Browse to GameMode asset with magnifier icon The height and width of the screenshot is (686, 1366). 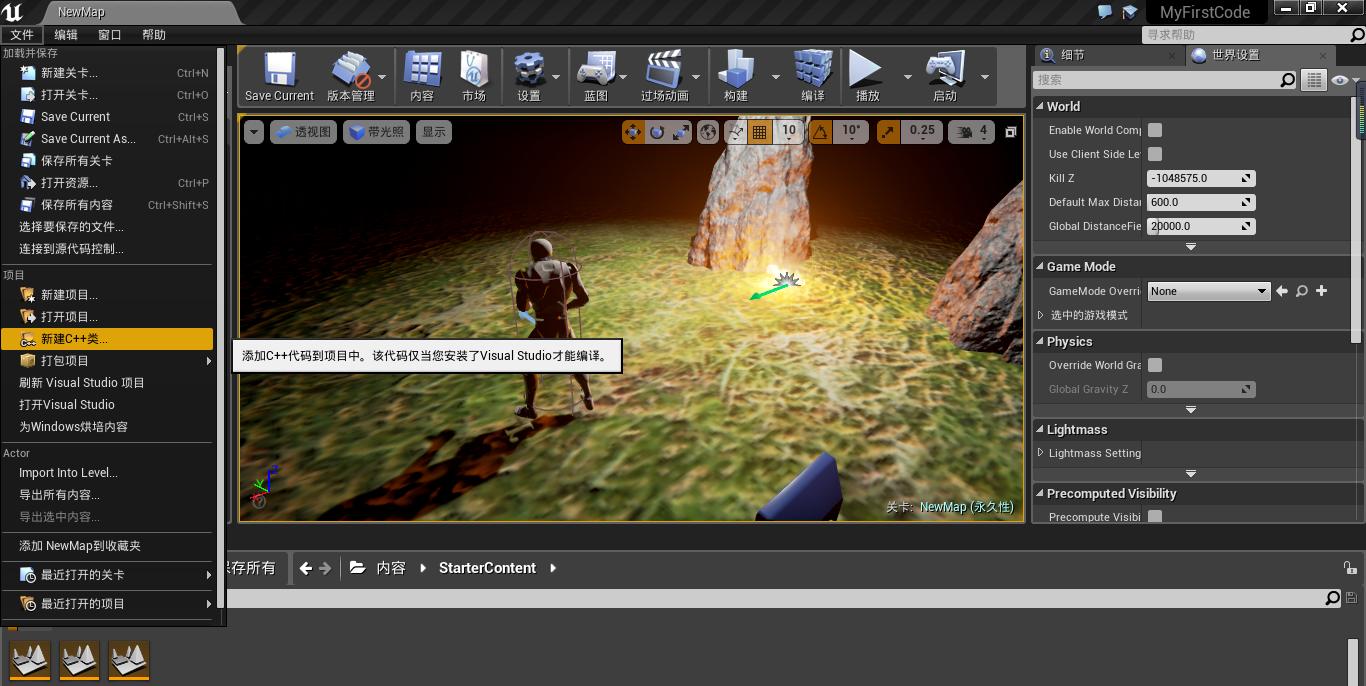1302,291
